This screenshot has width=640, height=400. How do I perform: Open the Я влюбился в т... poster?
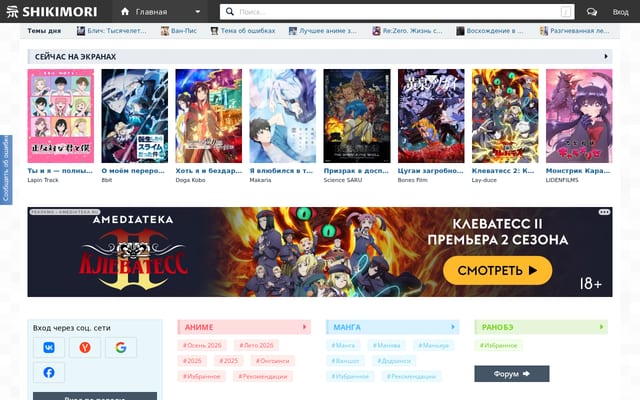click(282, 116)
